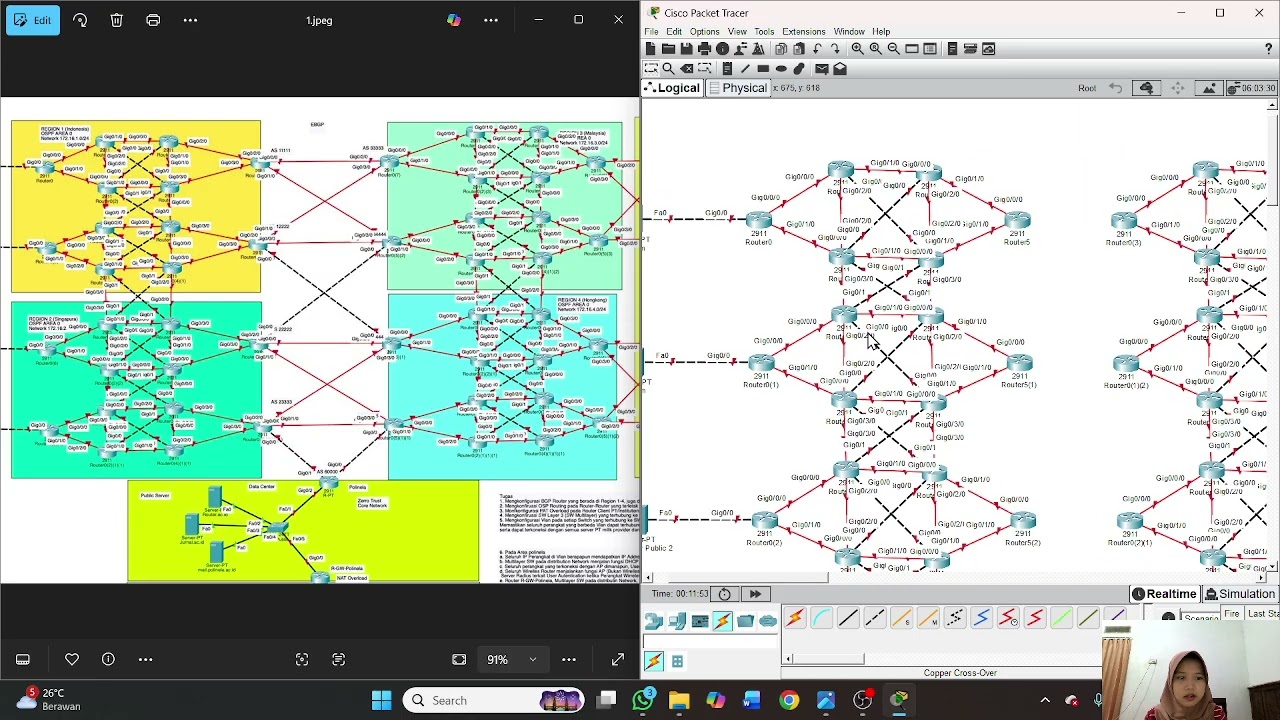The image size is (1280, 720).
Task: Click the Edit button in Photos
Action: [x=32, y=20]
